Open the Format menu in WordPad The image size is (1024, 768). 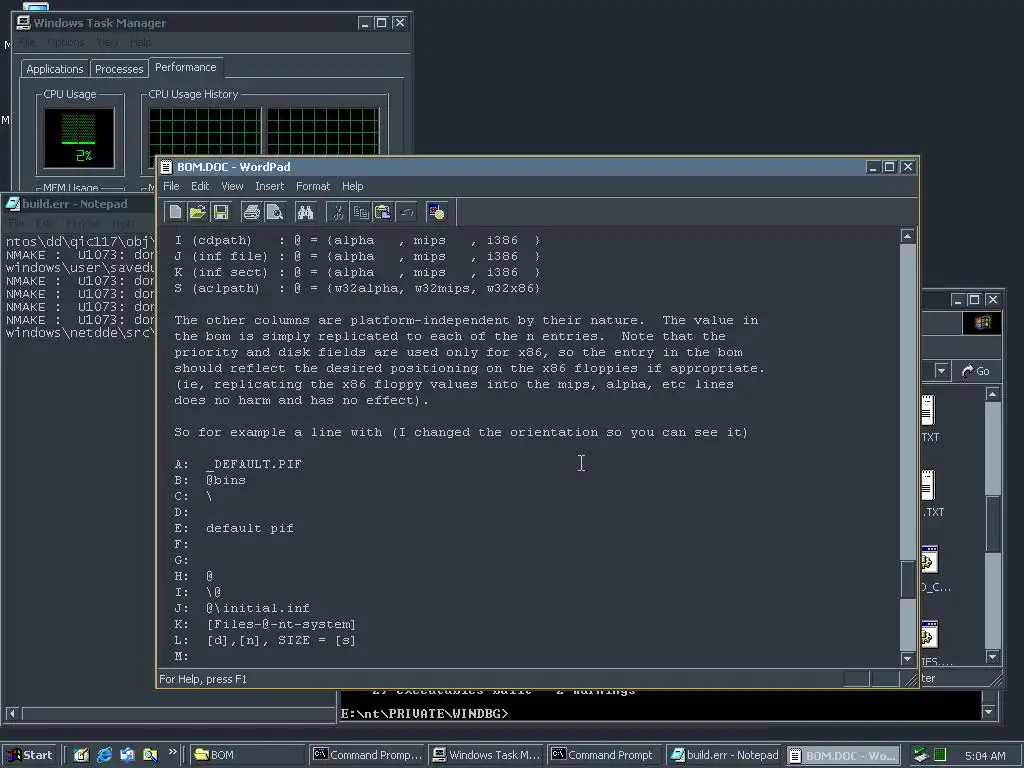313,186
